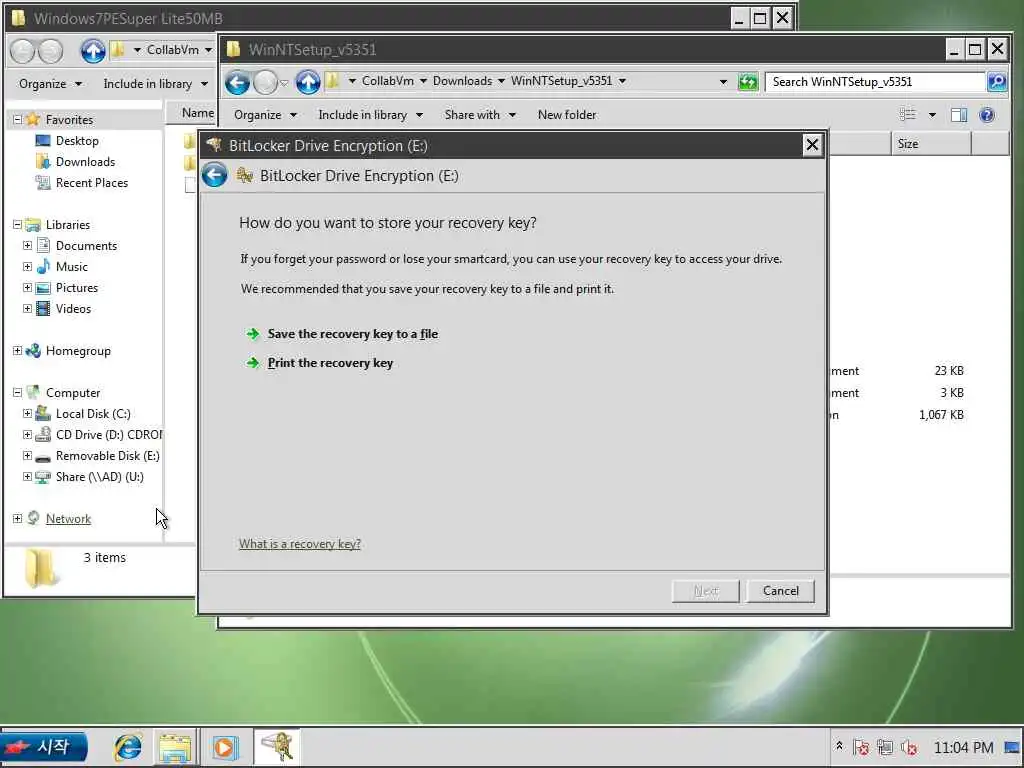Select Pictures library in sidebar
The width and height of the screenshot is (1024, 768).
pyautogui.click(x=76, y=287)
